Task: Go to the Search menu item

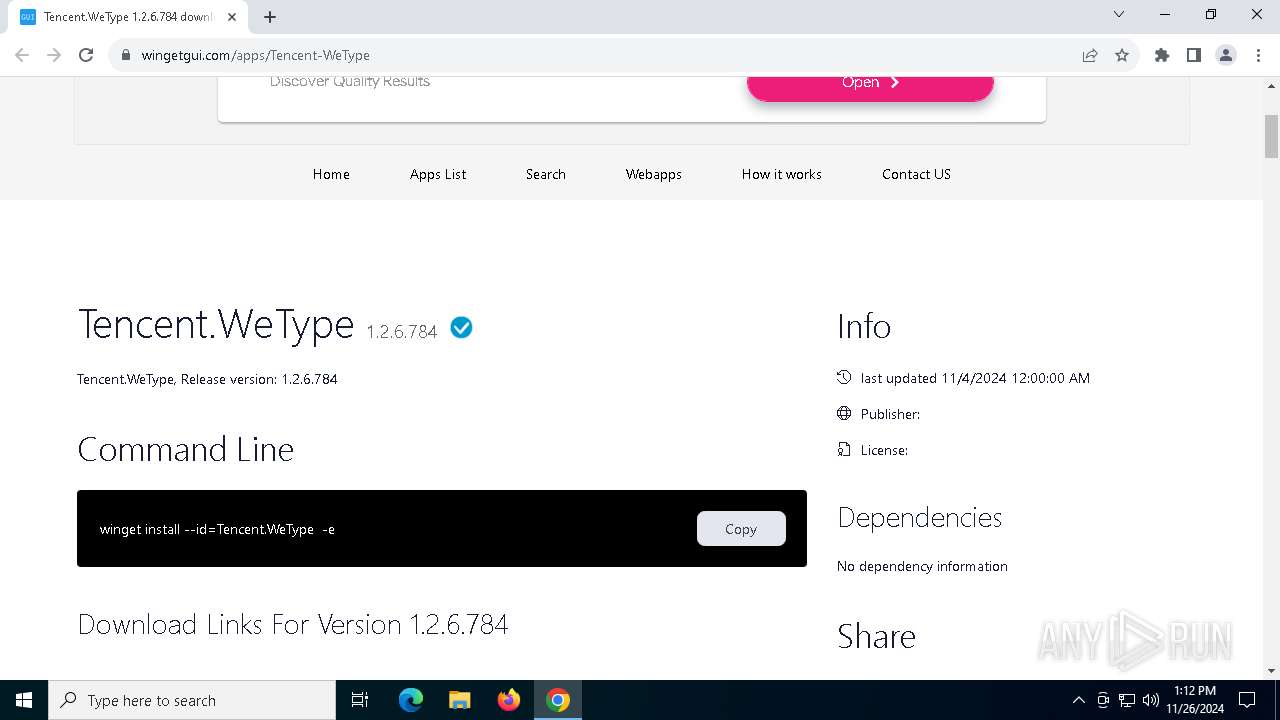Action: 546,174
